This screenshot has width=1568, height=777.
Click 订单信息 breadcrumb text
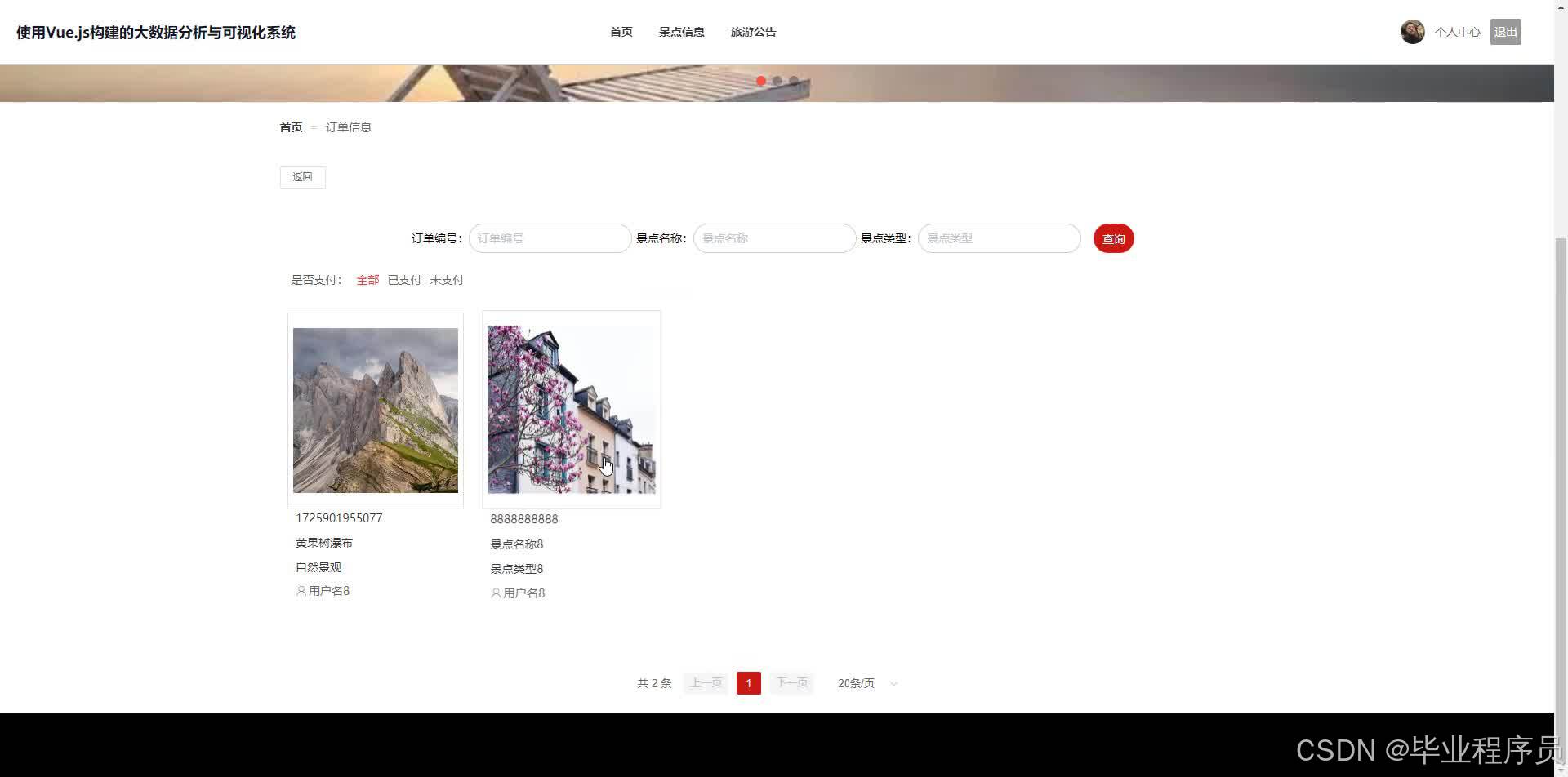(x=349, y=127)
